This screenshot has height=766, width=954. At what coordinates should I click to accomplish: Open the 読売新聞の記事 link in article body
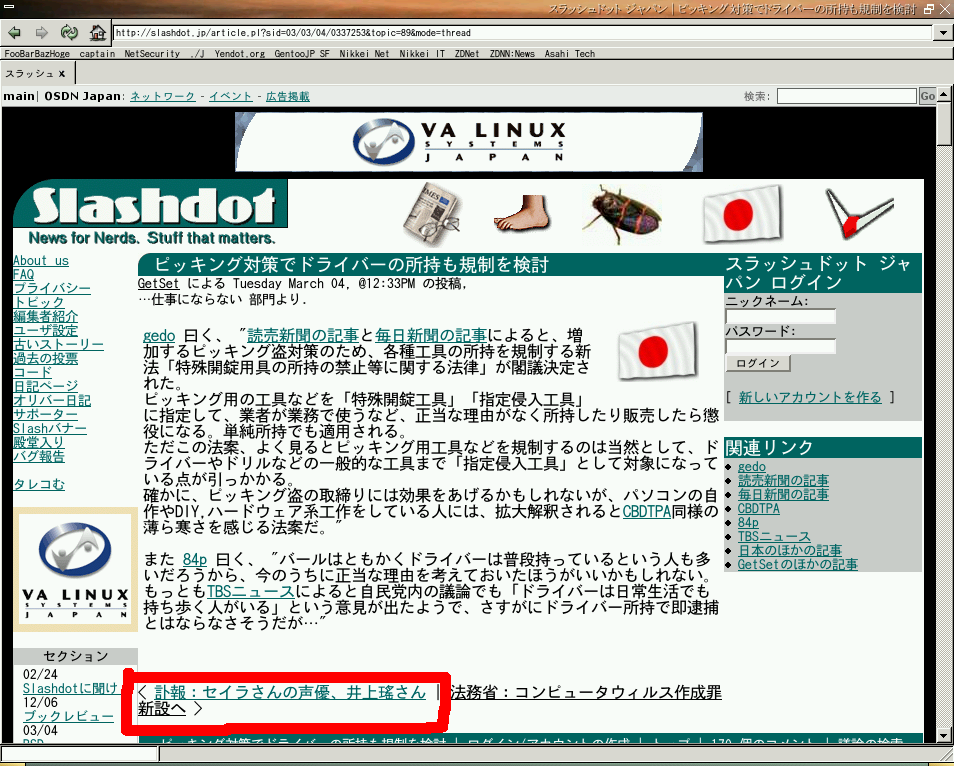coord(303,335)
